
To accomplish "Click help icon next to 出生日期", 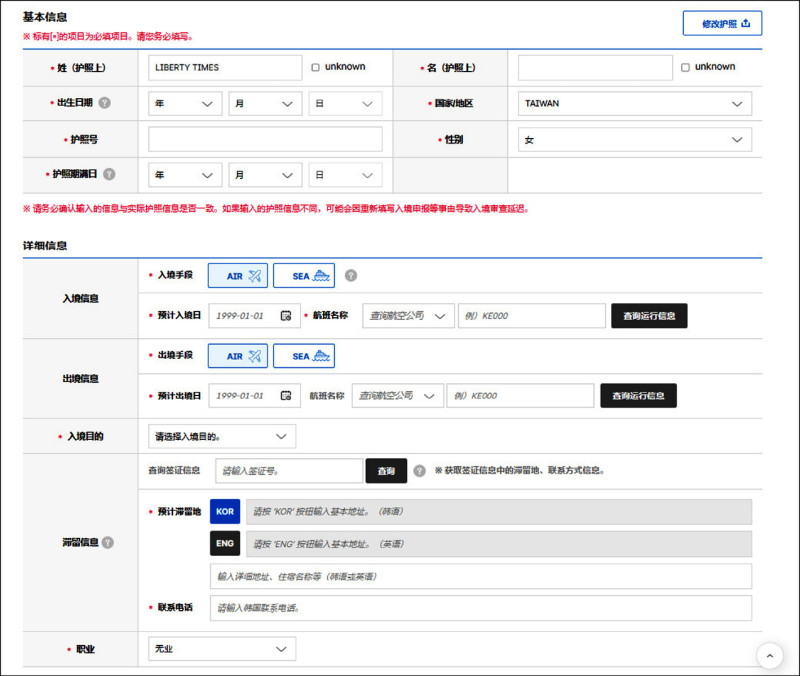I will (105, 103).
